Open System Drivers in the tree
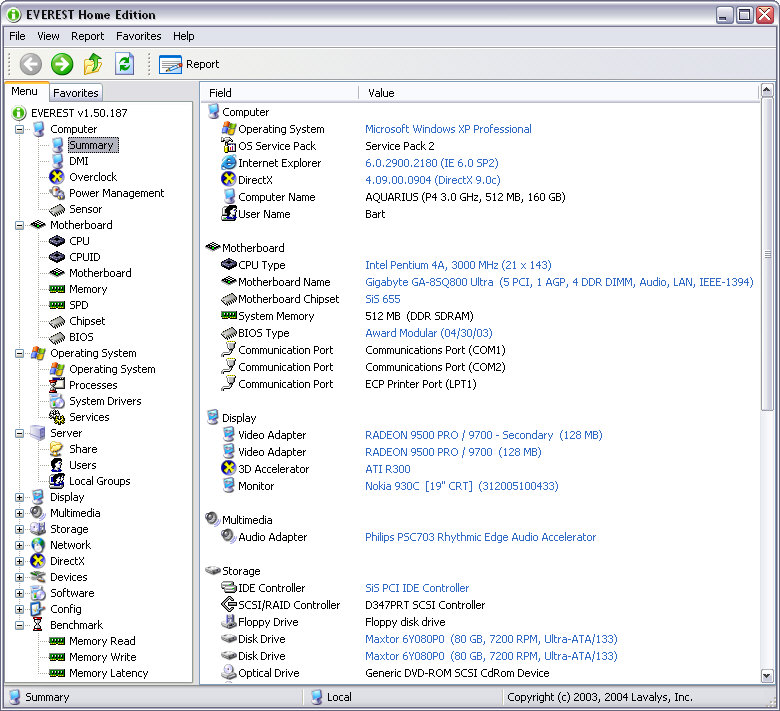The height and width of the screenshot is (711, 780). (x=105, y=401)
